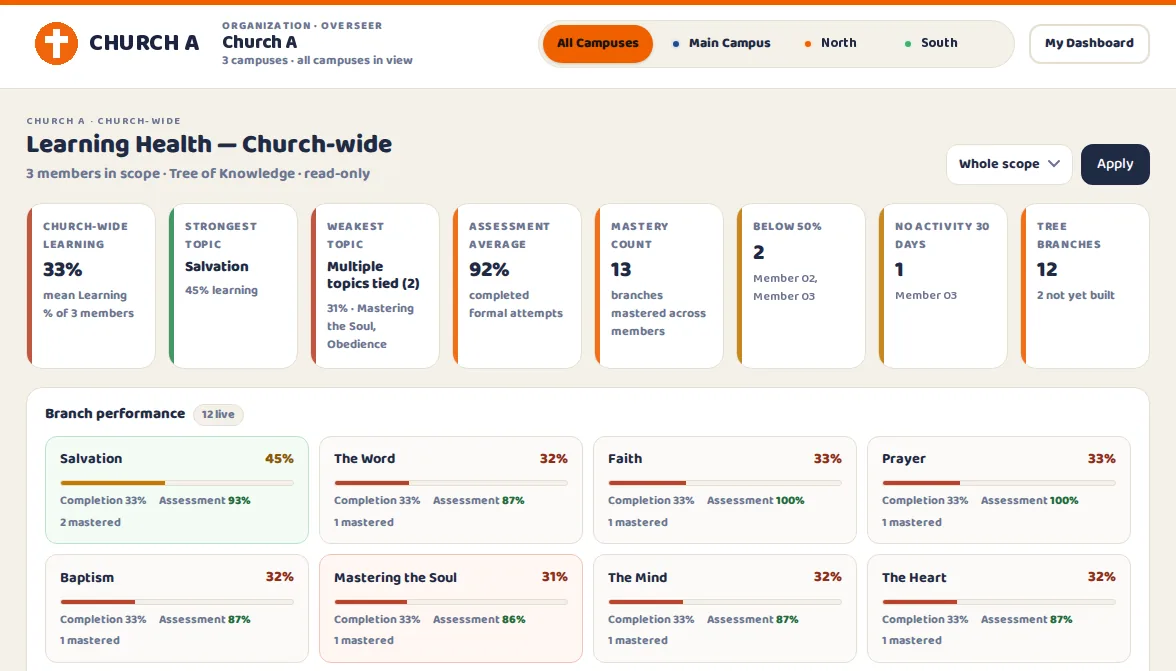Open The Word branch card
1176x671 pixels.
pyautogui.click(x=451, y=490)
